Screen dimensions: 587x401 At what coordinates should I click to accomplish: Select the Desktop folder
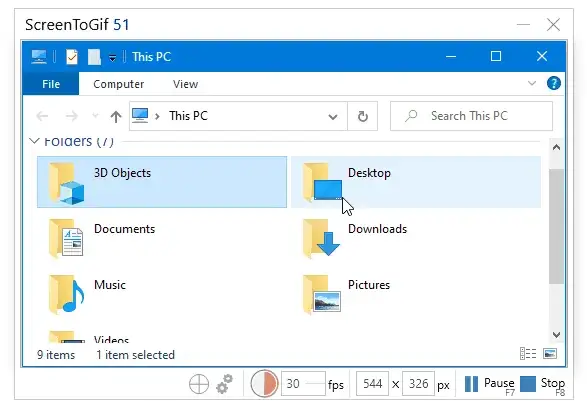(x=416, y=182)
